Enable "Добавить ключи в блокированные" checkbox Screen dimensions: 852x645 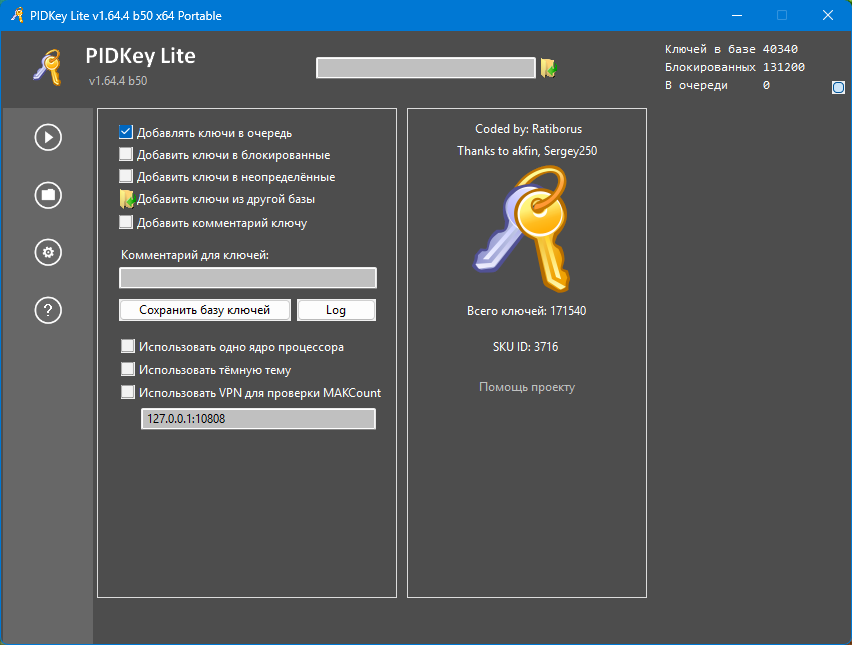(x=126, y=155)
